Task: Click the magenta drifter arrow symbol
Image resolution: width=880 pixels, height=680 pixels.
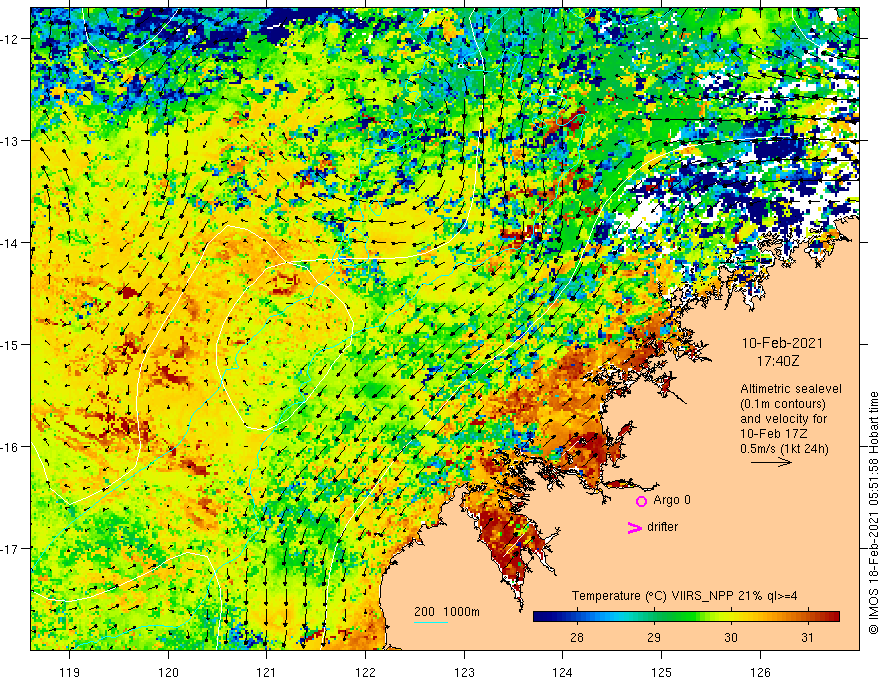Action: coord(634,527)
